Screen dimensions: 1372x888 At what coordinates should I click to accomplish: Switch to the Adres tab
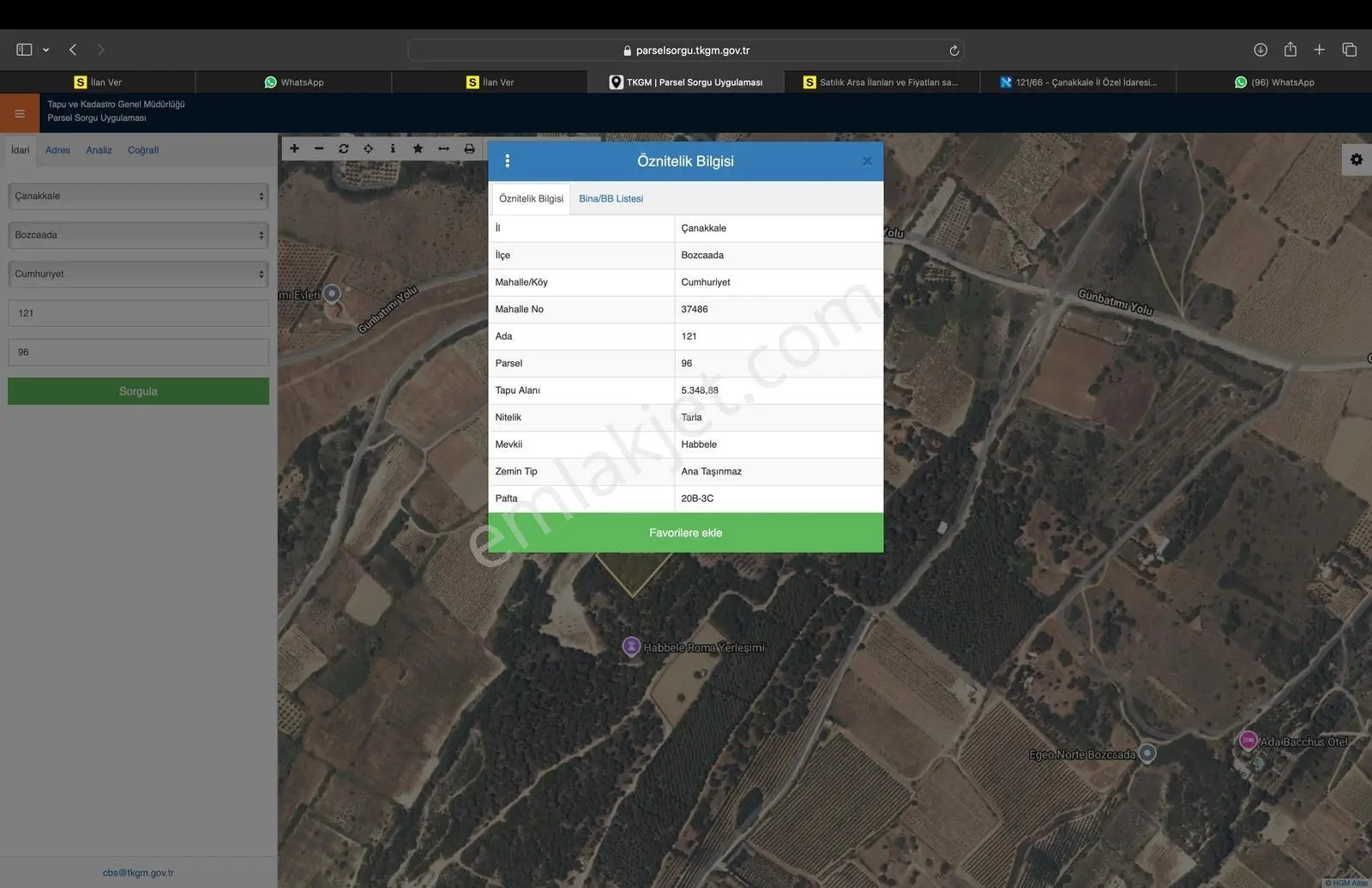pyautogui.click(x=57, y=150)
